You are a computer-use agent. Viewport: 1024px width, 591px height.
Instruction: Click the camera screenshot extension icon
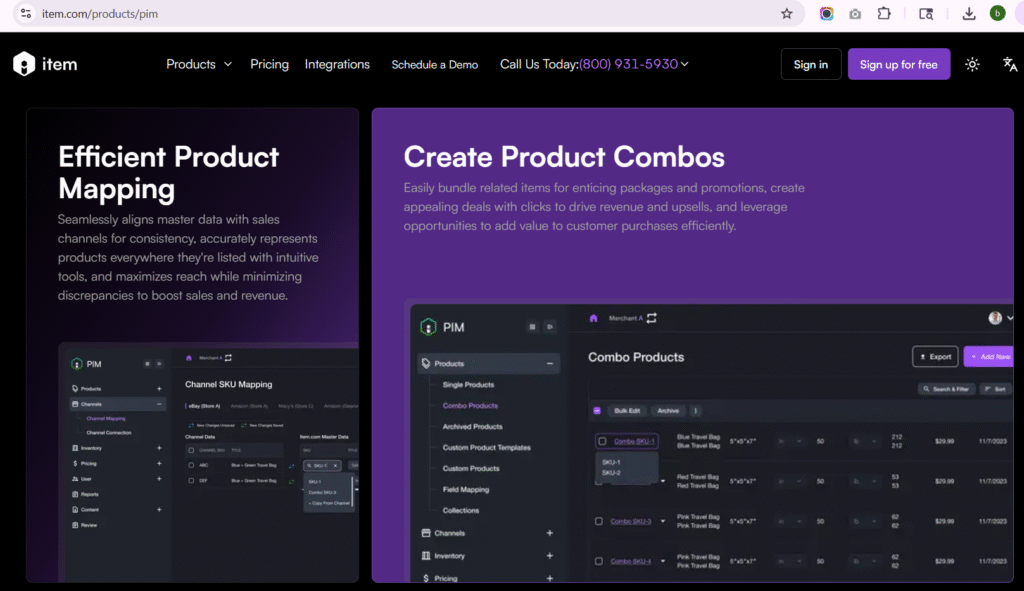pyautogui.click(x=855, y=14)
